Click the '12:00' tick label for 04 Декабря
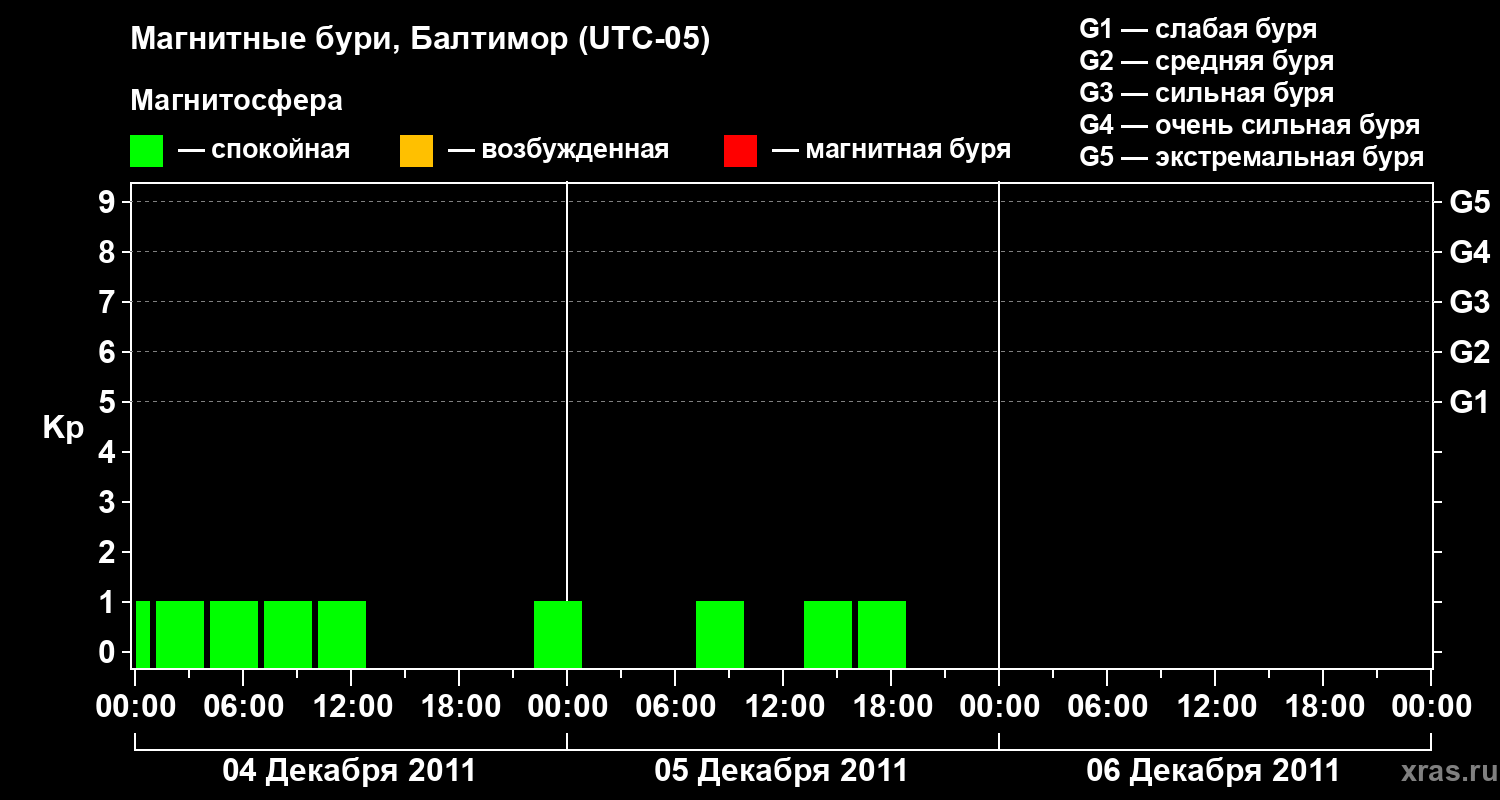The width and height of the screenshot is (1500, 800). point(351,707)
